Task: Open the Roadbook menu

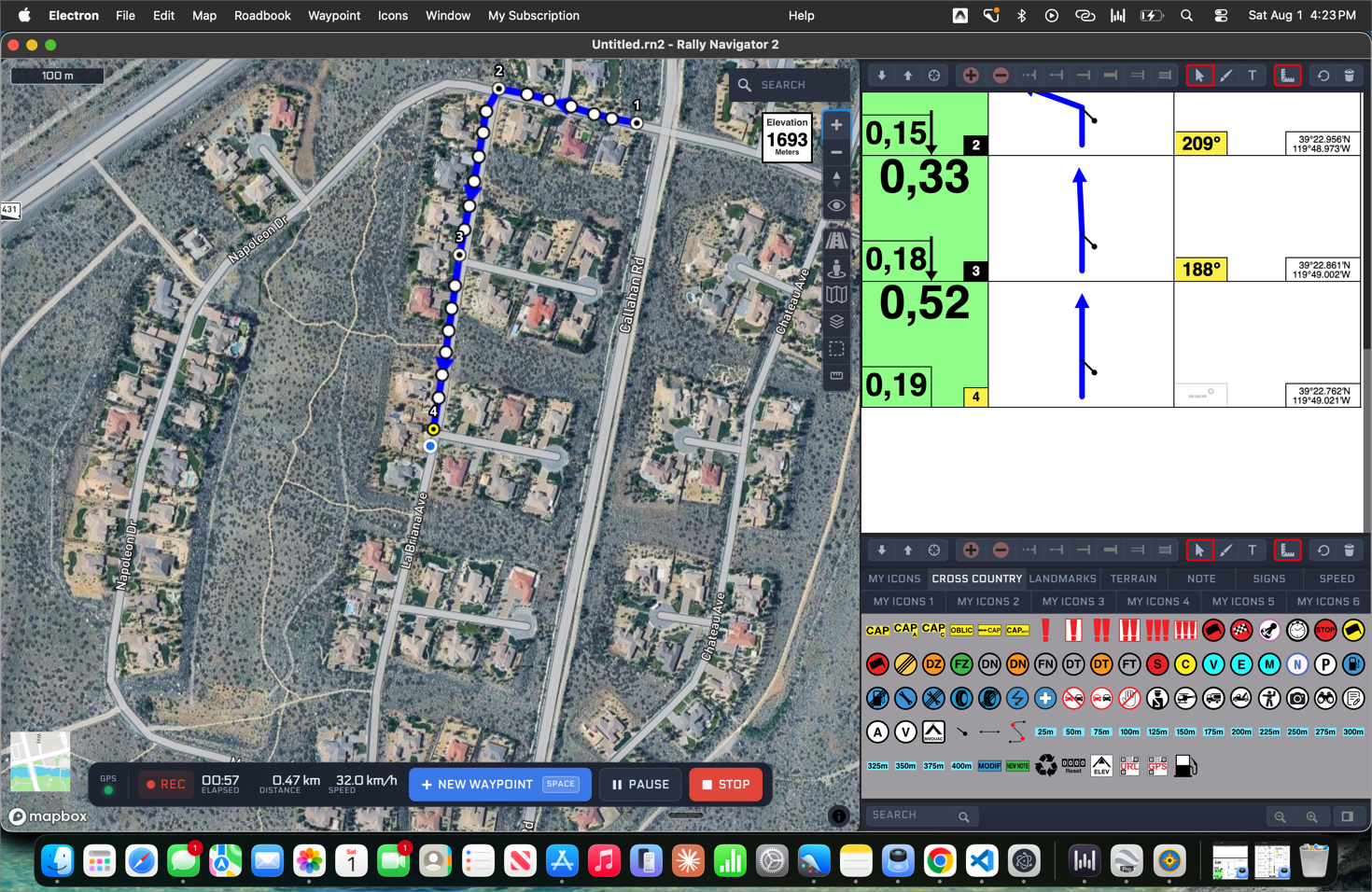Action: [262, 16]
